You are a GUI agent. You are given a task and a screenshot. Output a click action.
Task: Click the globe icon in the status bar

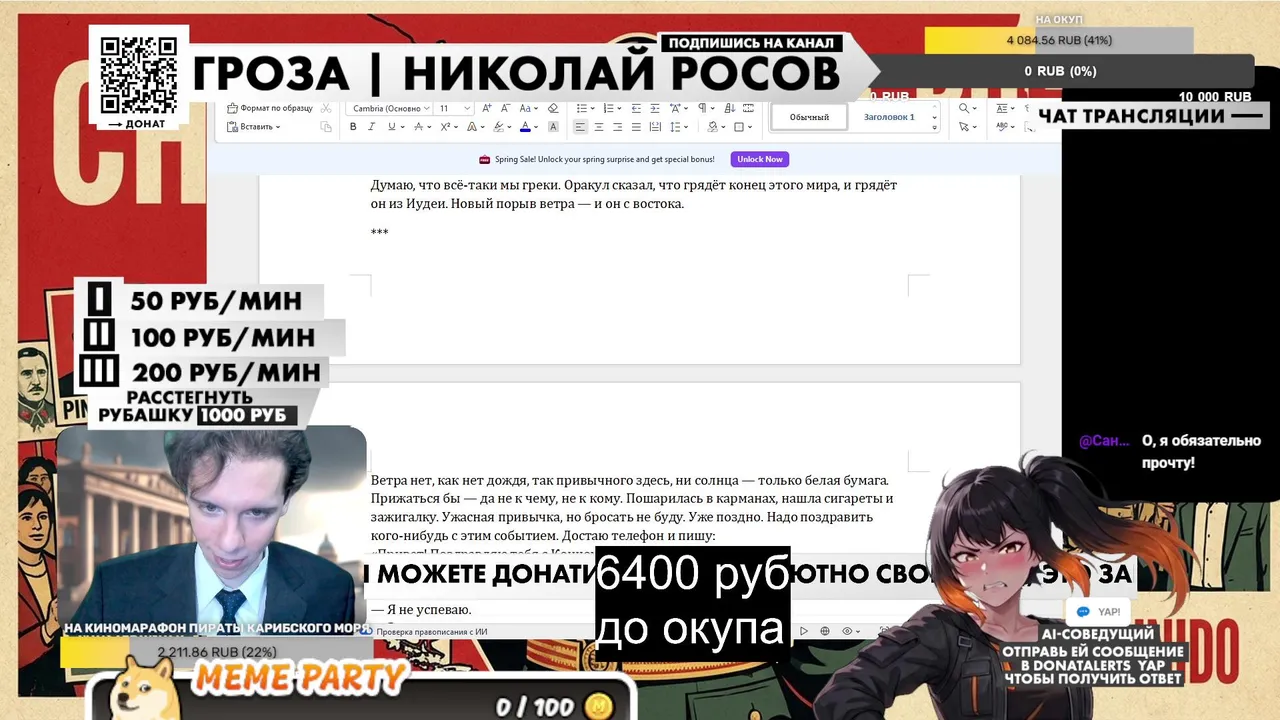coord(825,631)
